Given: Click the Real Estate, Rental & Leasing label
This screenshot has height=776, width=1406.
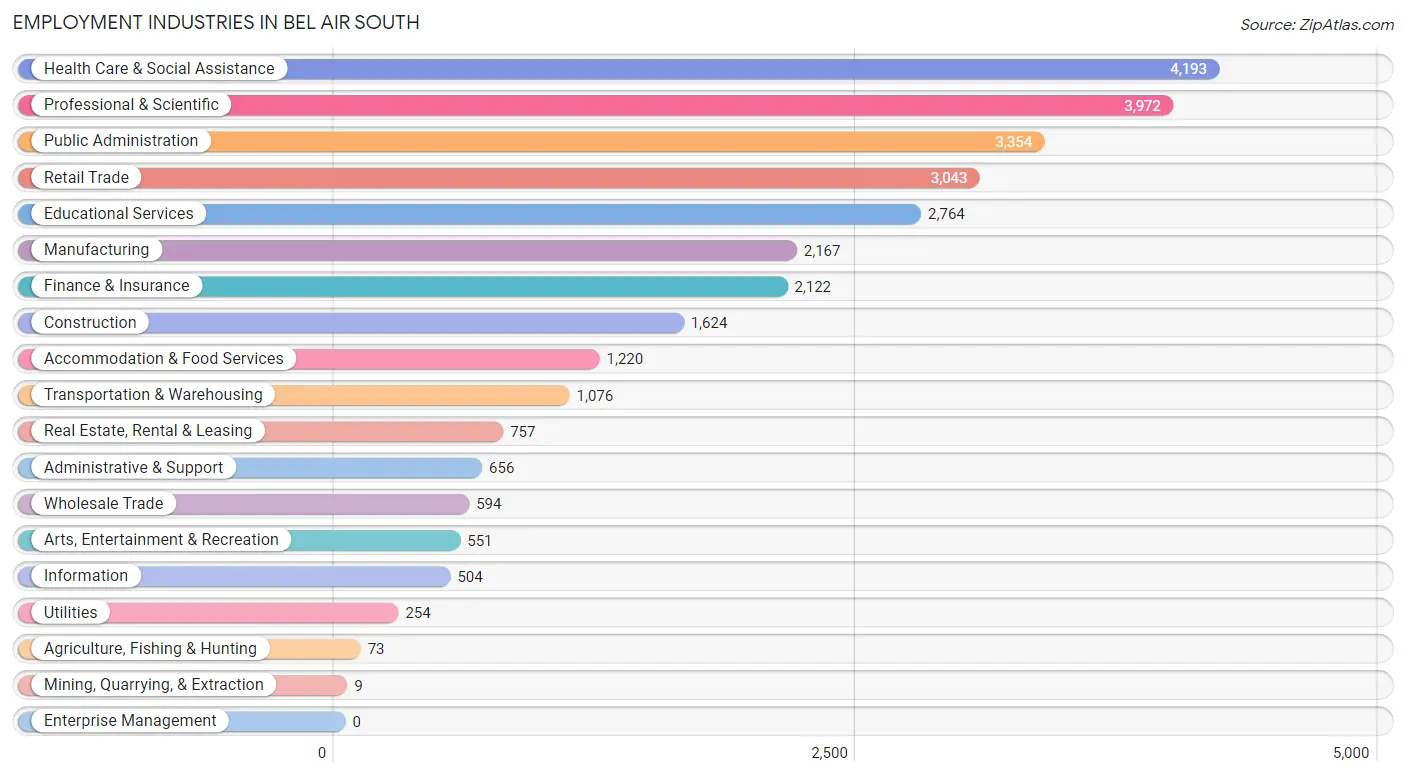Looking at the screenshot, I should [148, 431].
